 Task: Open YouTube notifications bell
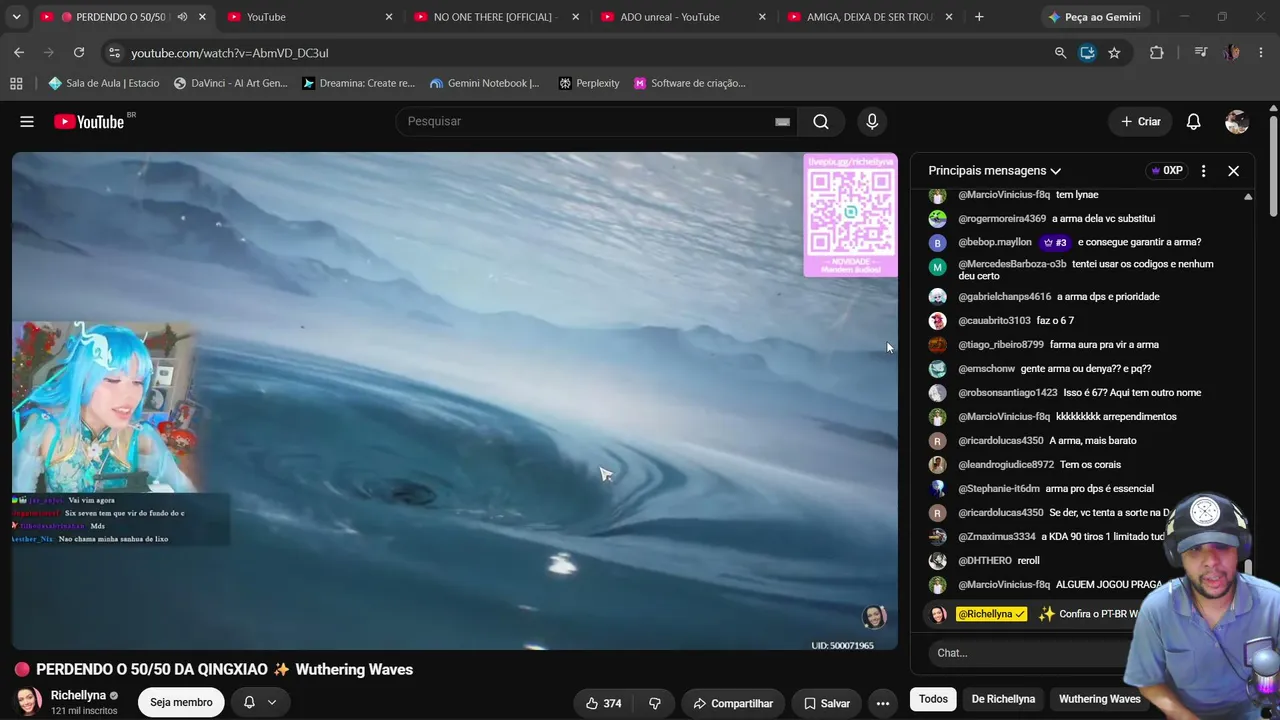(1193, 122)
